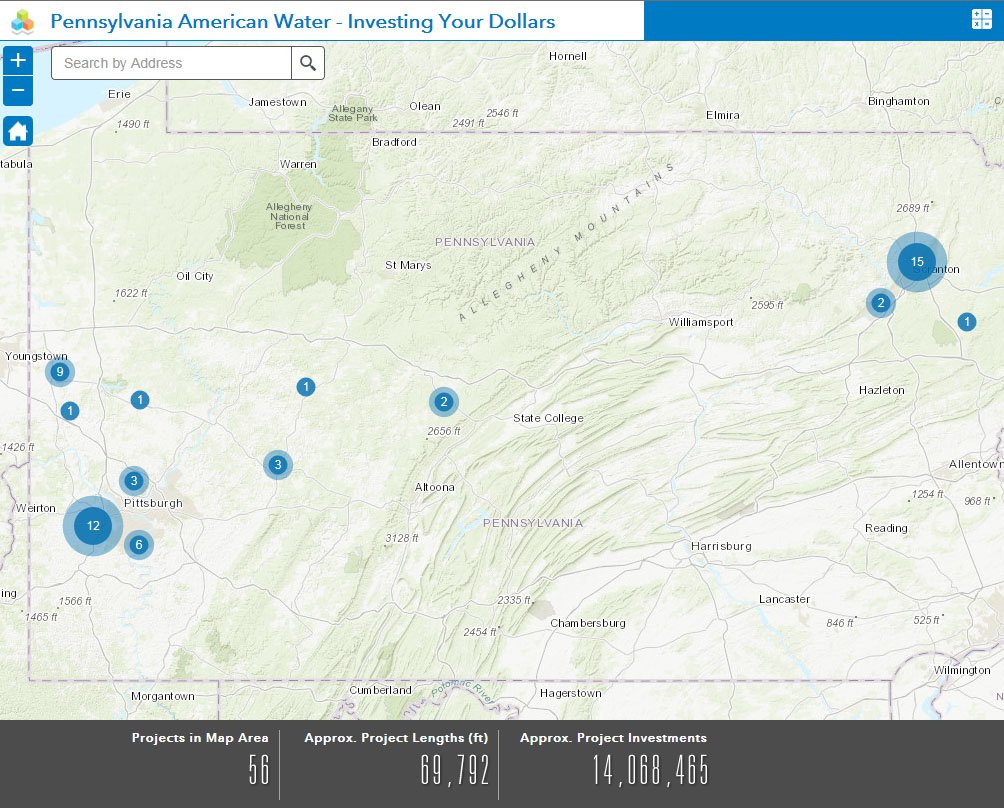Click the zoom in plus icon
Image resolution: width=1004 pixels, height=808 pixels.
point(17,60)
